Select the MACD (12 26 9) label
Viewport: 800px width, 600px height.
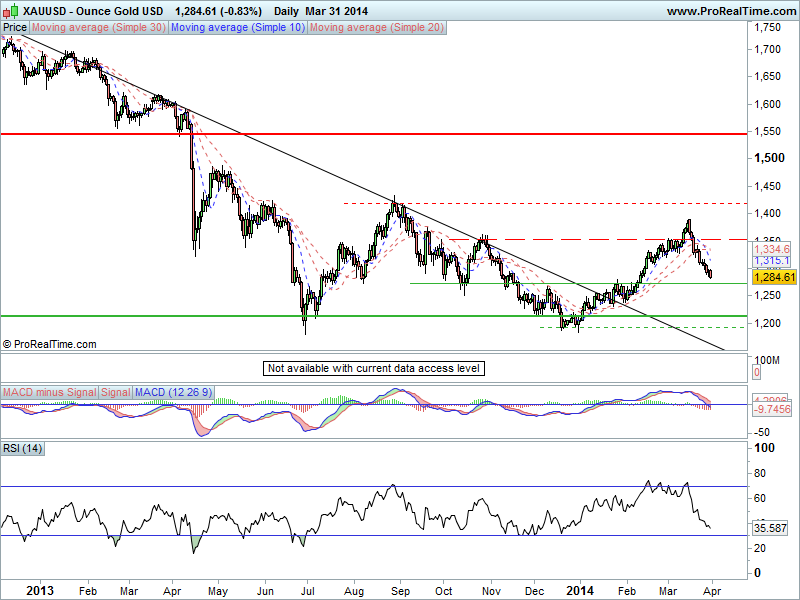(x=173, y=392)
